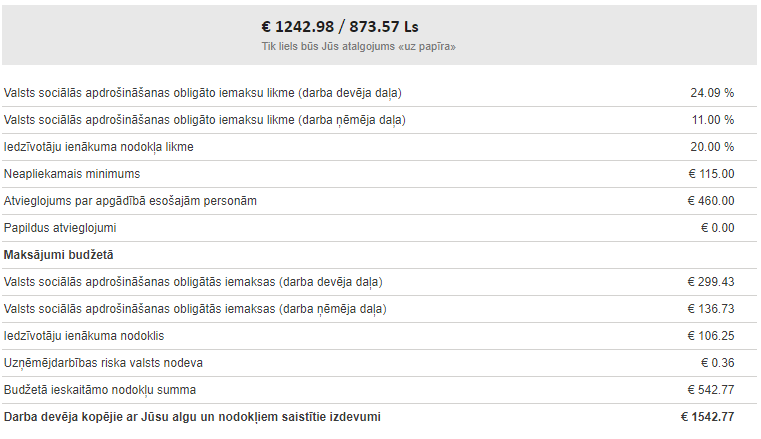Screen dimensions: 761x439
Task: Select the 'uz papīra' subtitle text
Action: coord(359,47)
